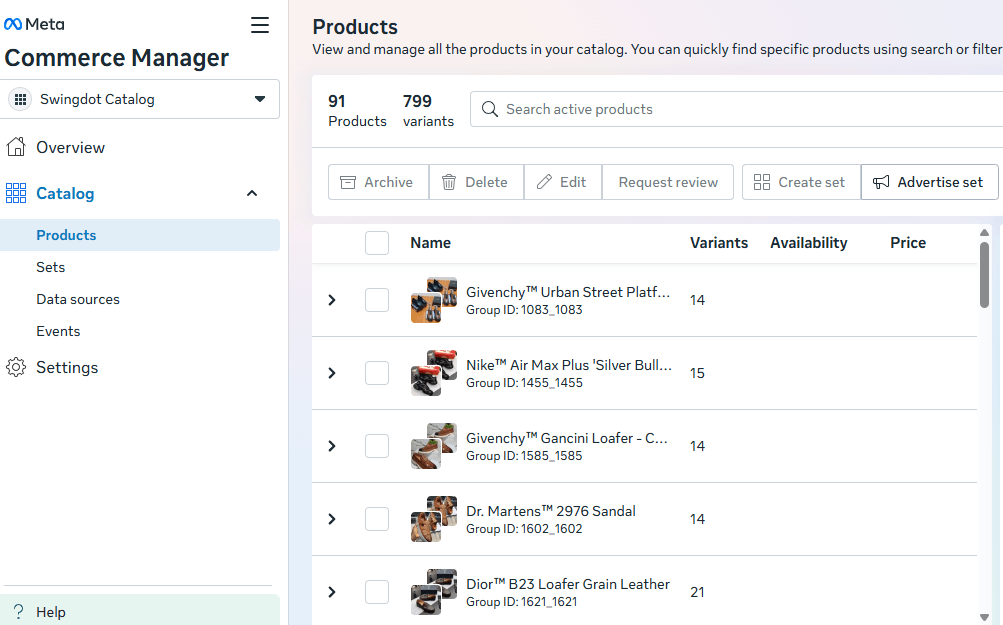Image resolution: width=1003 pixels, height=625 pixels.
Task: Click the Givenchy Gancini Loafer thumbnail
Action: tap(434, 446)
